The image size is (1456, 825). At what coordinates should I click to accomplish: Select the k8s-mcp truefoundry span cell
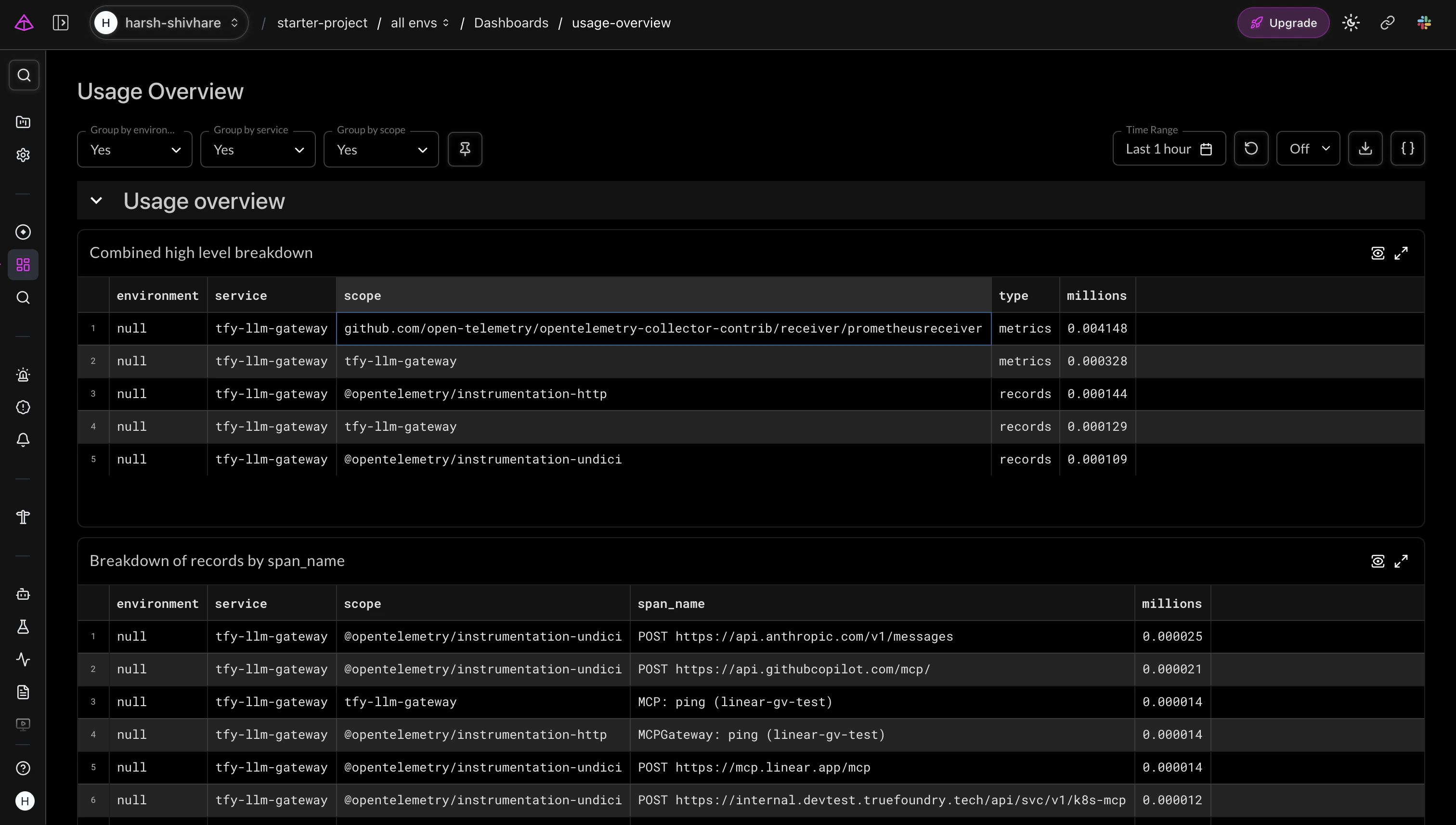882,800
